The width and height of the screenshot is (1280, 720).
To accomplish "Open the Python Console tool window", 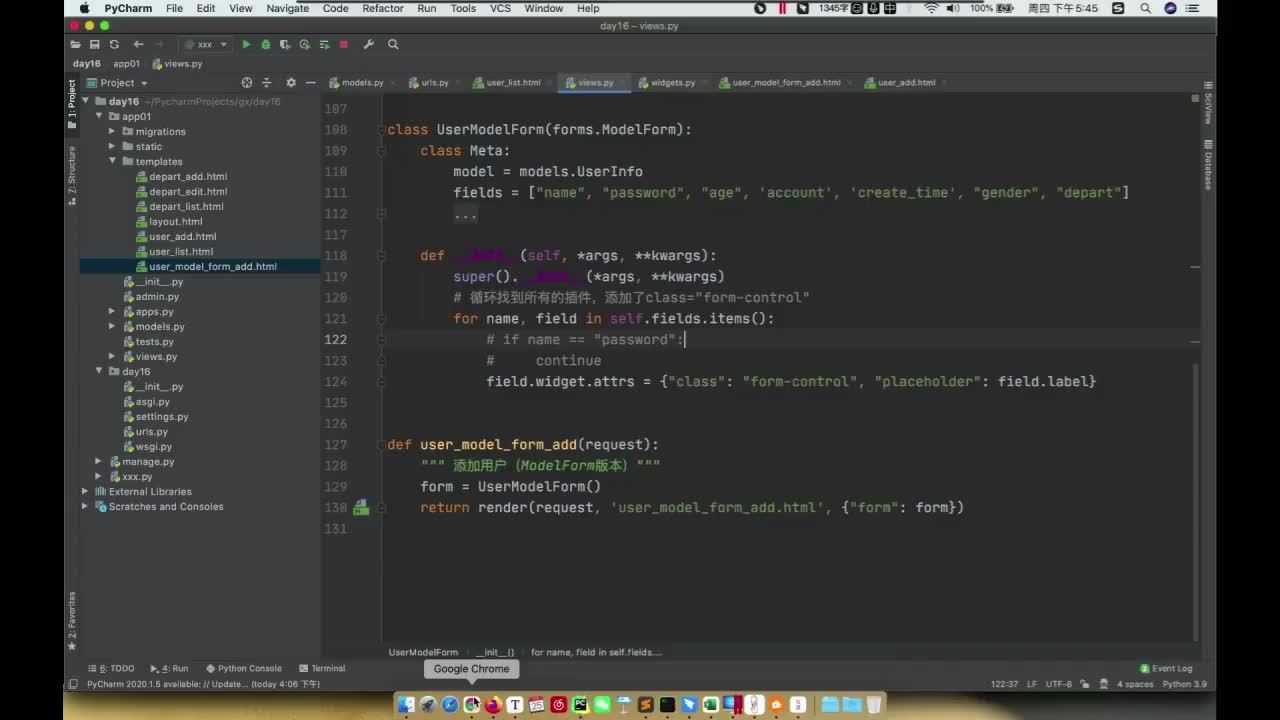I will point(244,668).
